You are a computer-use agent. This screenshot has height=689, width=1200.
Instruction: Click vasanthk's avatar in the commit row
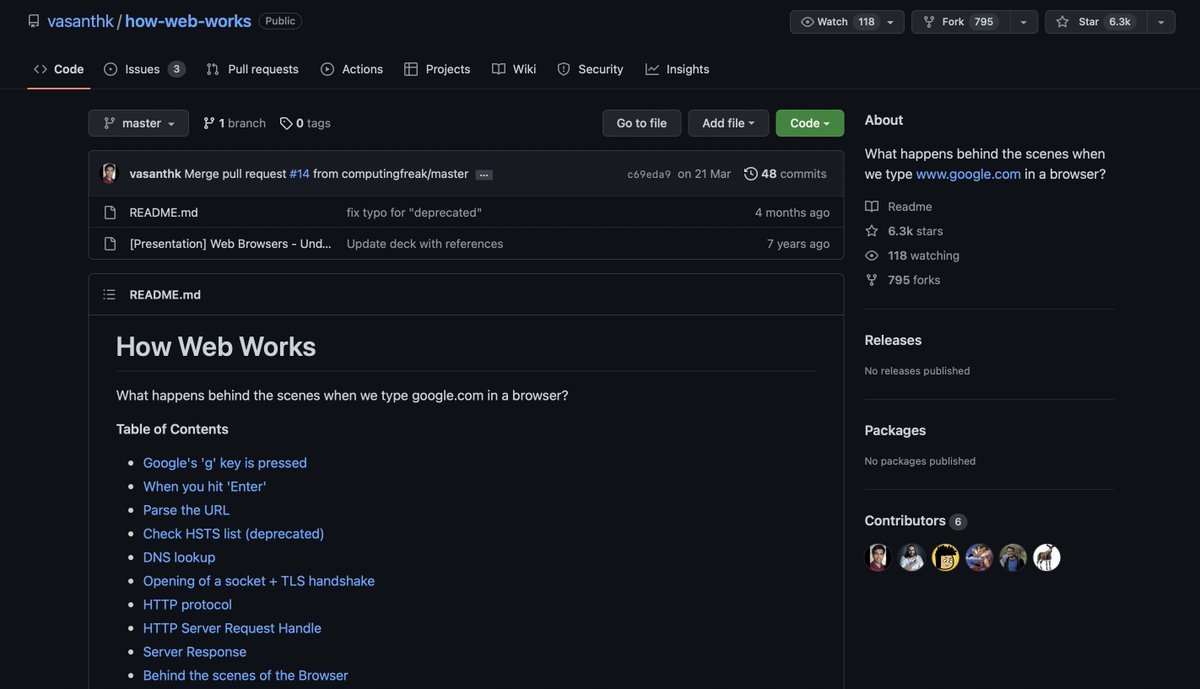[x=110, y=173]
